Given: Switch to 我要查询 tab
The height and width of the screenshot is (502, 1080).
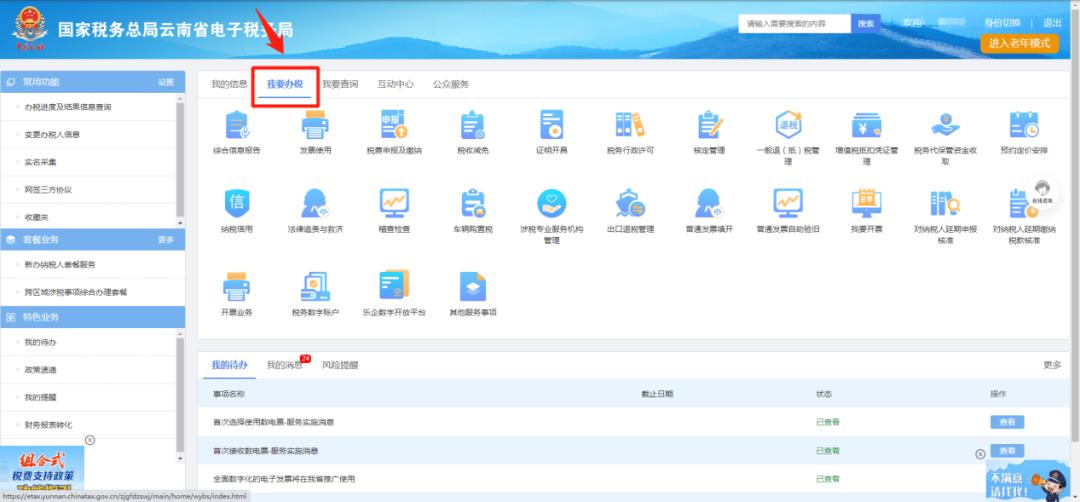Looking at the screenshot, I should click(x=340, y=84).
